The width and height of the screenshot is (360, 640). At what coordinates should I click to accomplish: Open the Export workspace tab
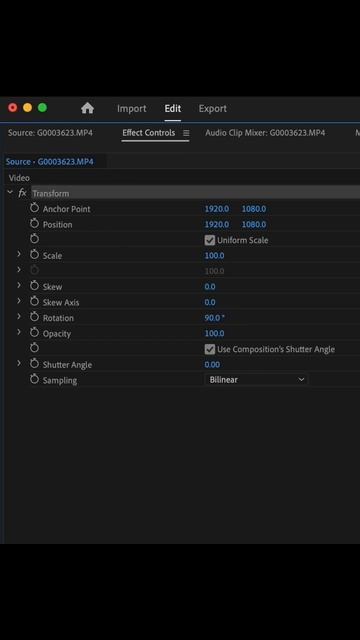[x=213, y=109]
